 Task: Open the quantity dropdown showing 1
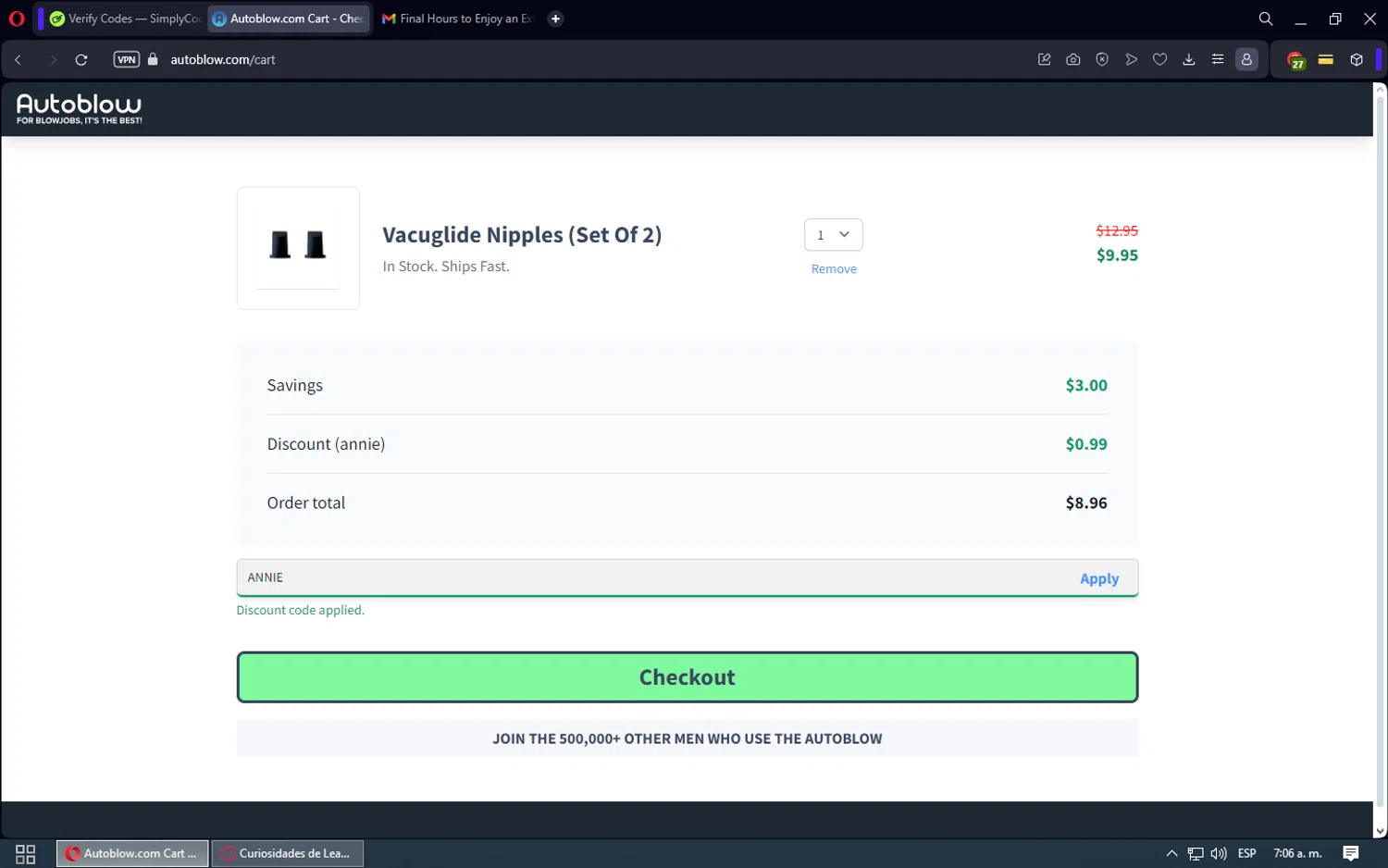(834, 235)
